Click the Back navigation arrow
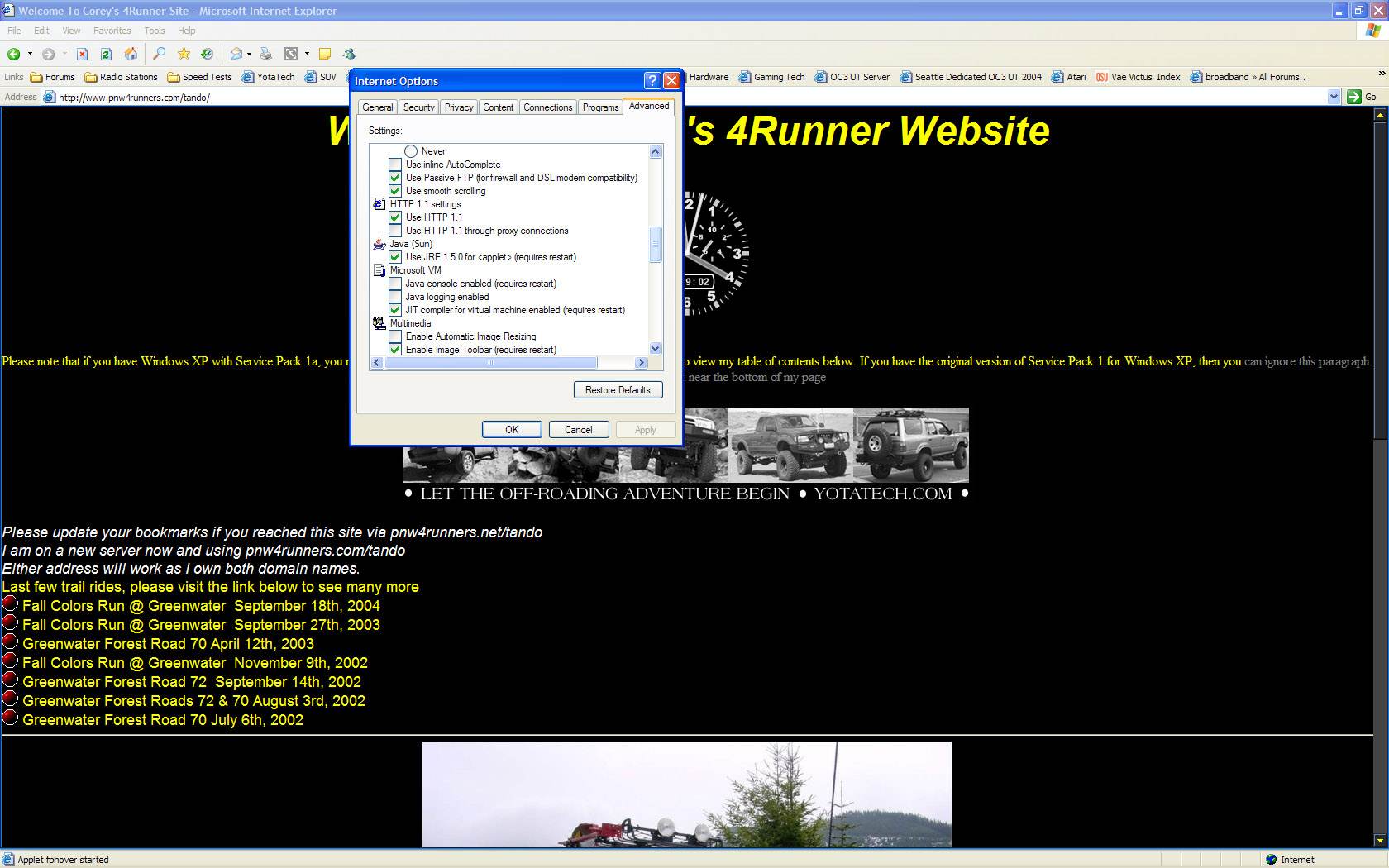Image resolution: width=1389 pixels, height=868 pixels. click(x=14, y=54)
